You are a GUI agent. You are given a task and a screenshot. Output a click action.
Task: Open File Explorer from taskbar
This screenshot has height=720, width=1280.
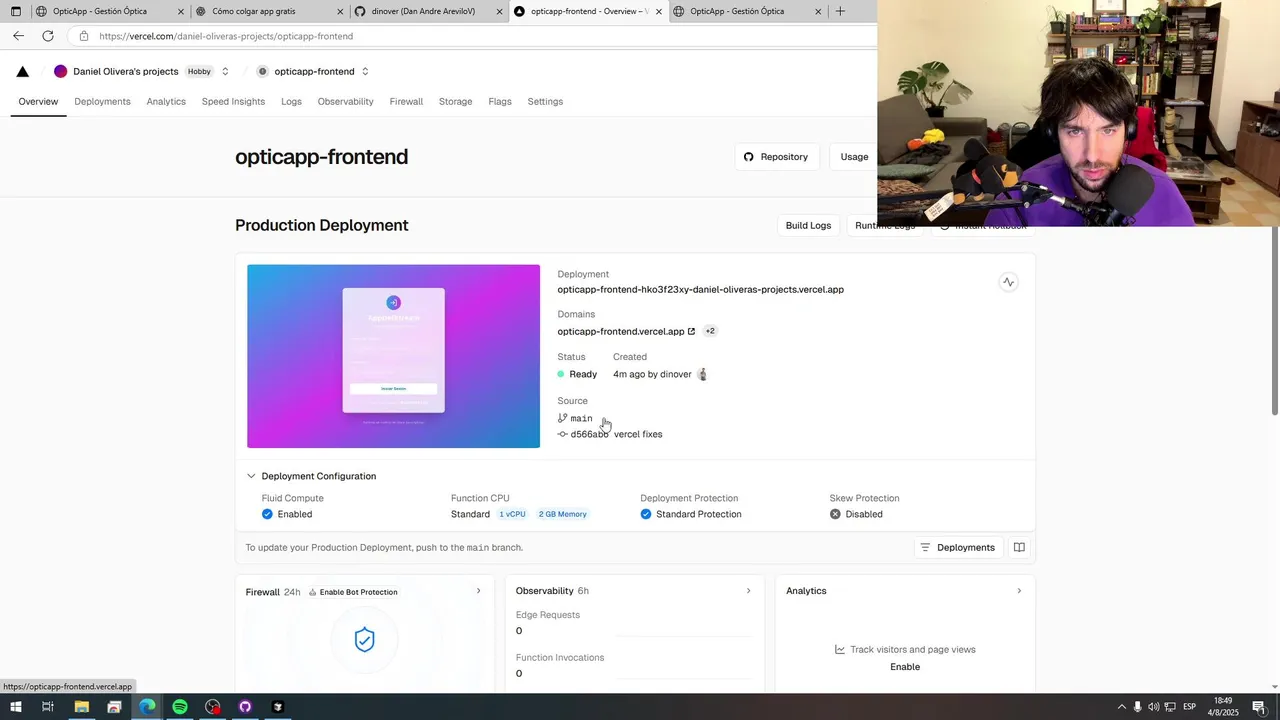(81, 707)
